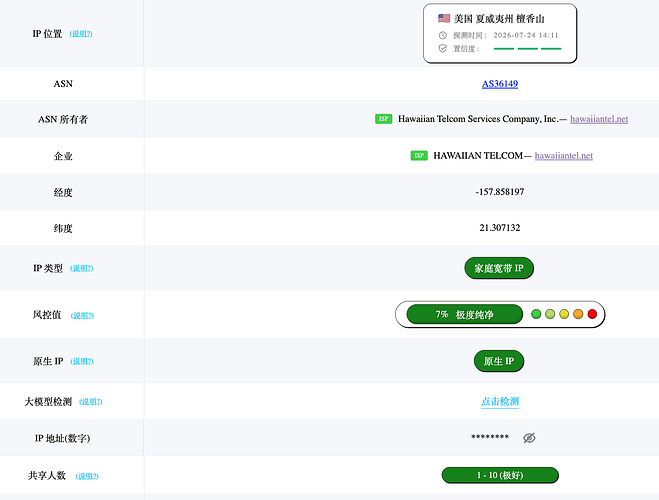Open 说明 help next to 共享人数
Image resolution: width=659 pixels, height=500 pixels.
[87, 476]
